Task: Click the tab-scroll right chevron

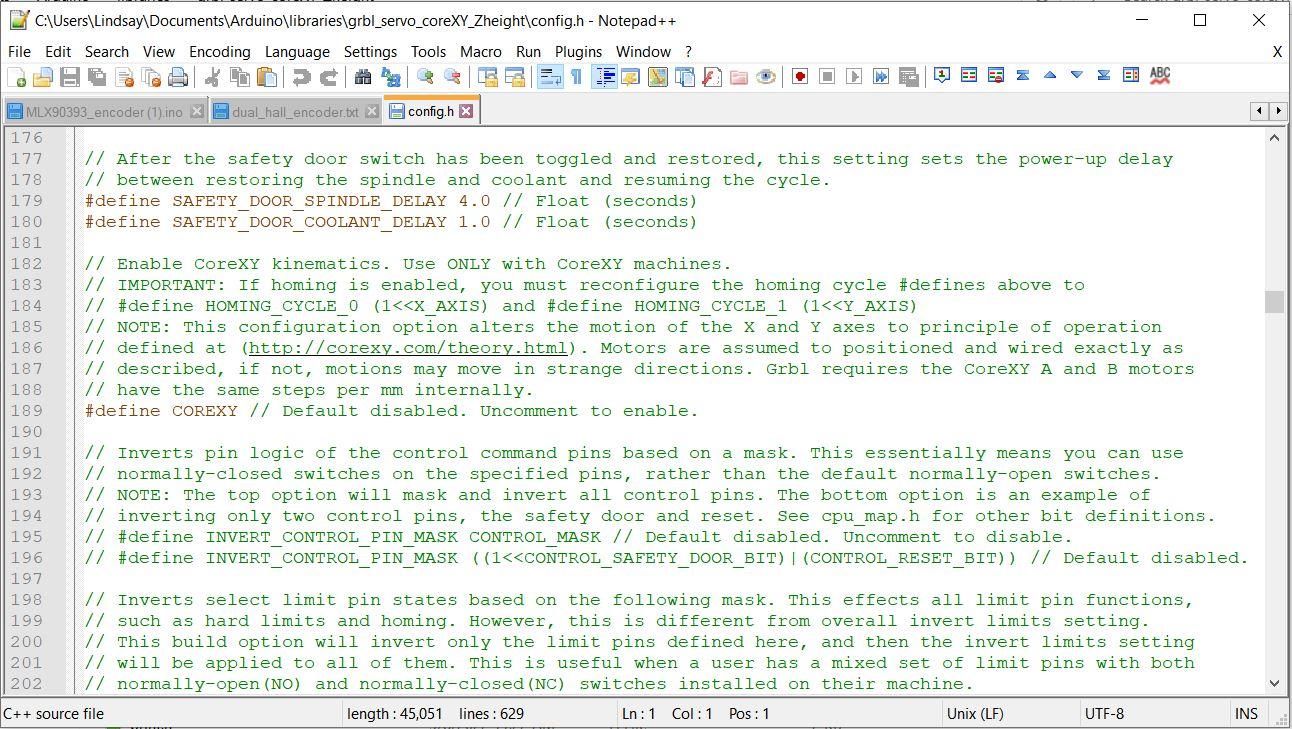Action: (1281, 112)
